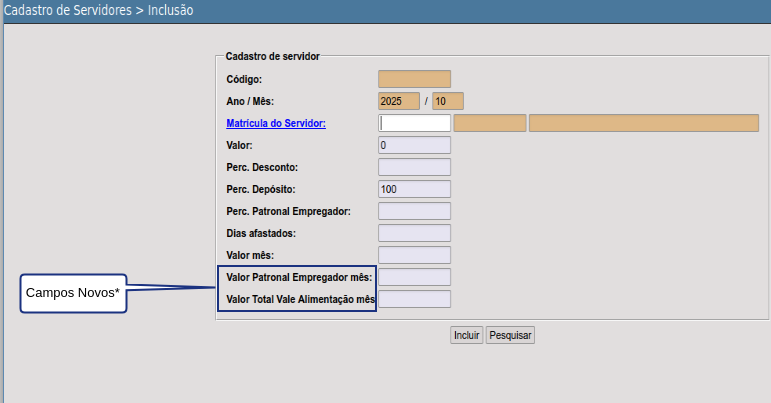Click the Valor Total Vale Alimentação mês input
Viewport: 771px width, 403px height.
tap(414, 299)
